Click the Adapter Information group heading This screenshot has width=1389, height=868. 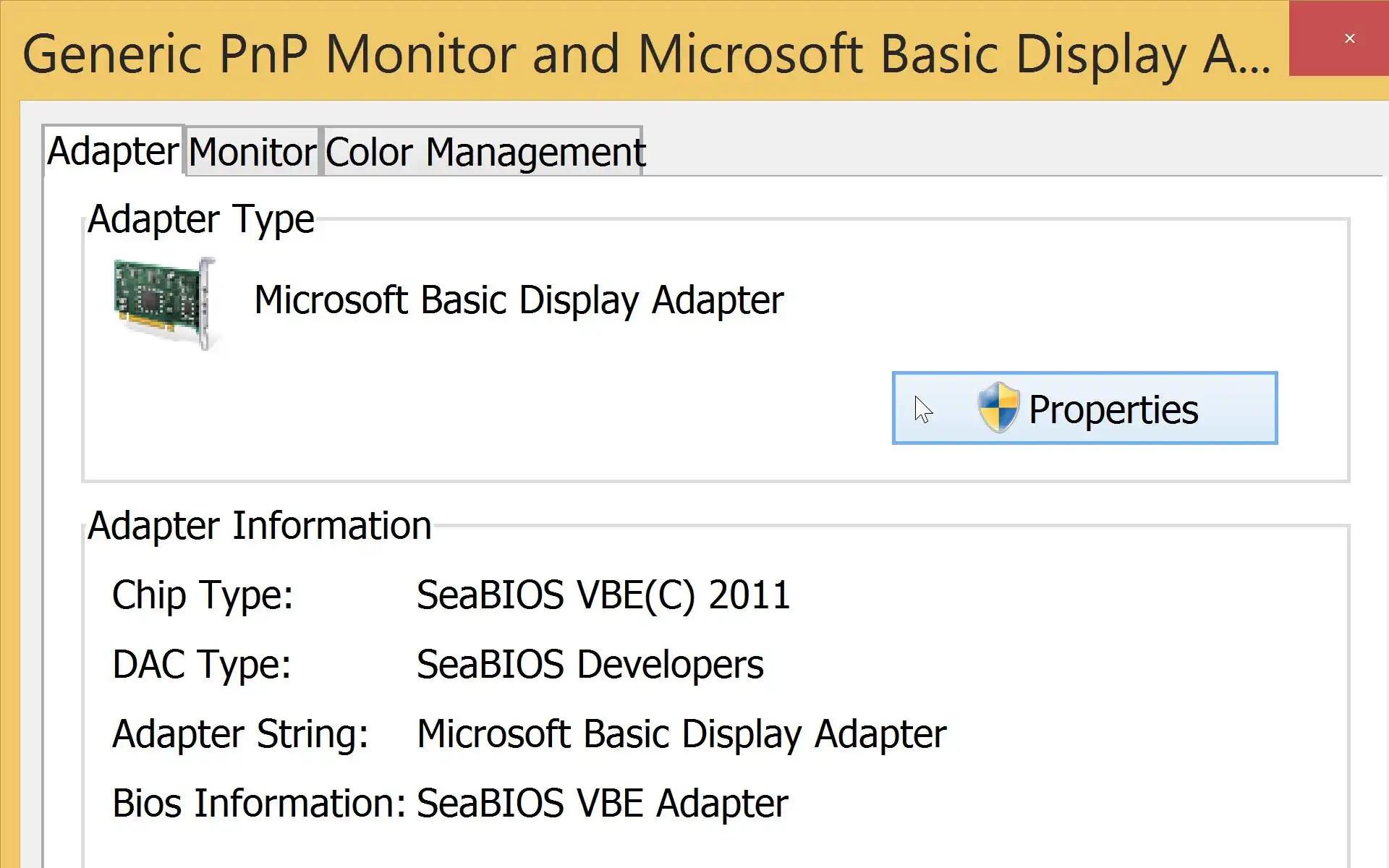259,525
